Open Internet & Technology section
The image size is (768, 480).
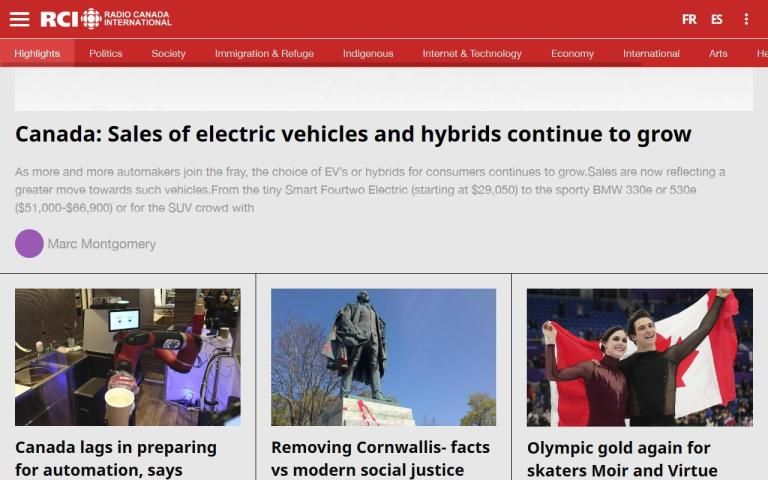[x=472, y=53]
